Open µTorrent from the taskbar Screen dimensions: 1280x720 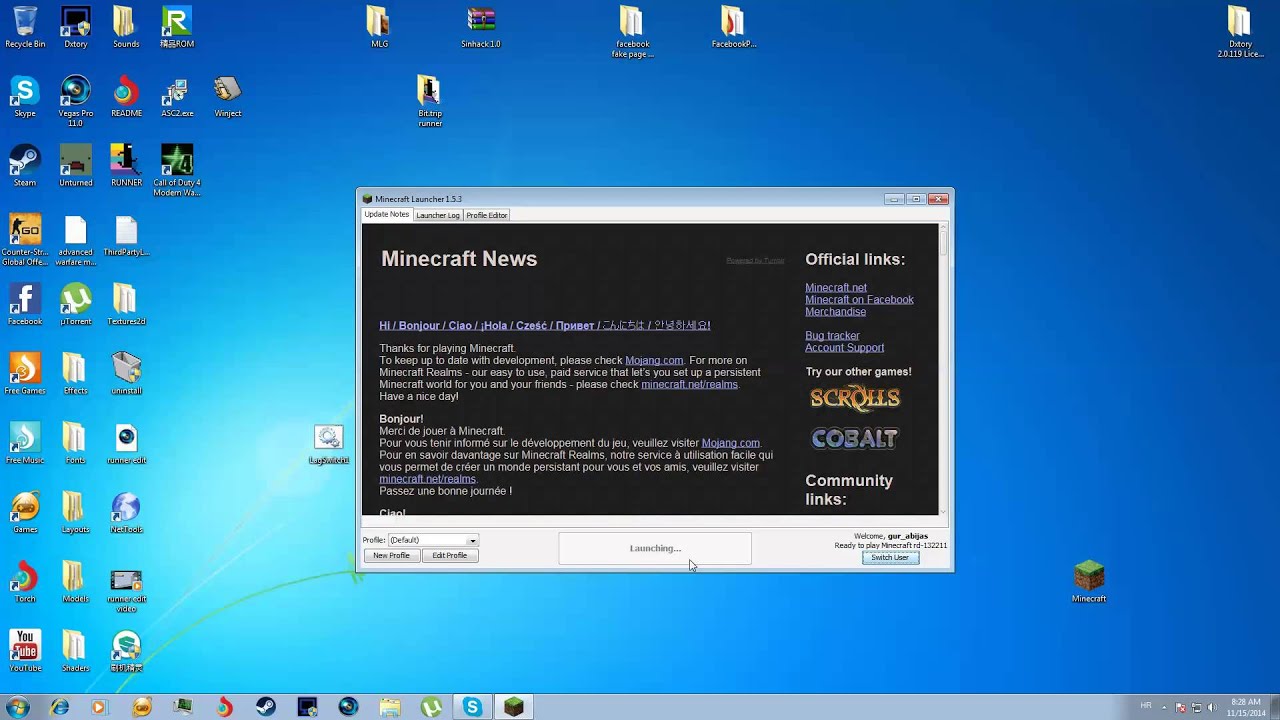431,707
